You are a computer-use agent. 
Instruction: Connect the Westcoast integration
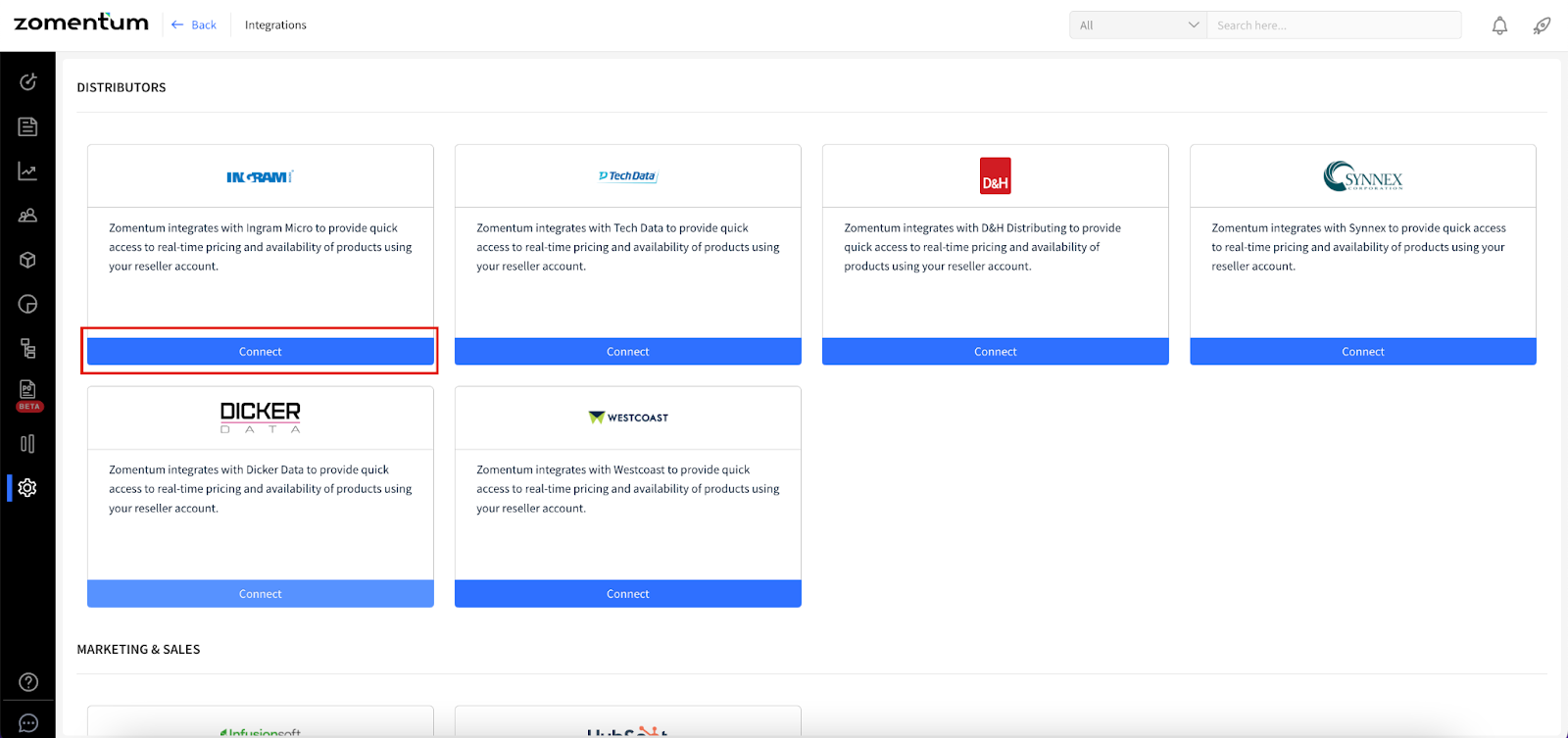coord(628,594)
